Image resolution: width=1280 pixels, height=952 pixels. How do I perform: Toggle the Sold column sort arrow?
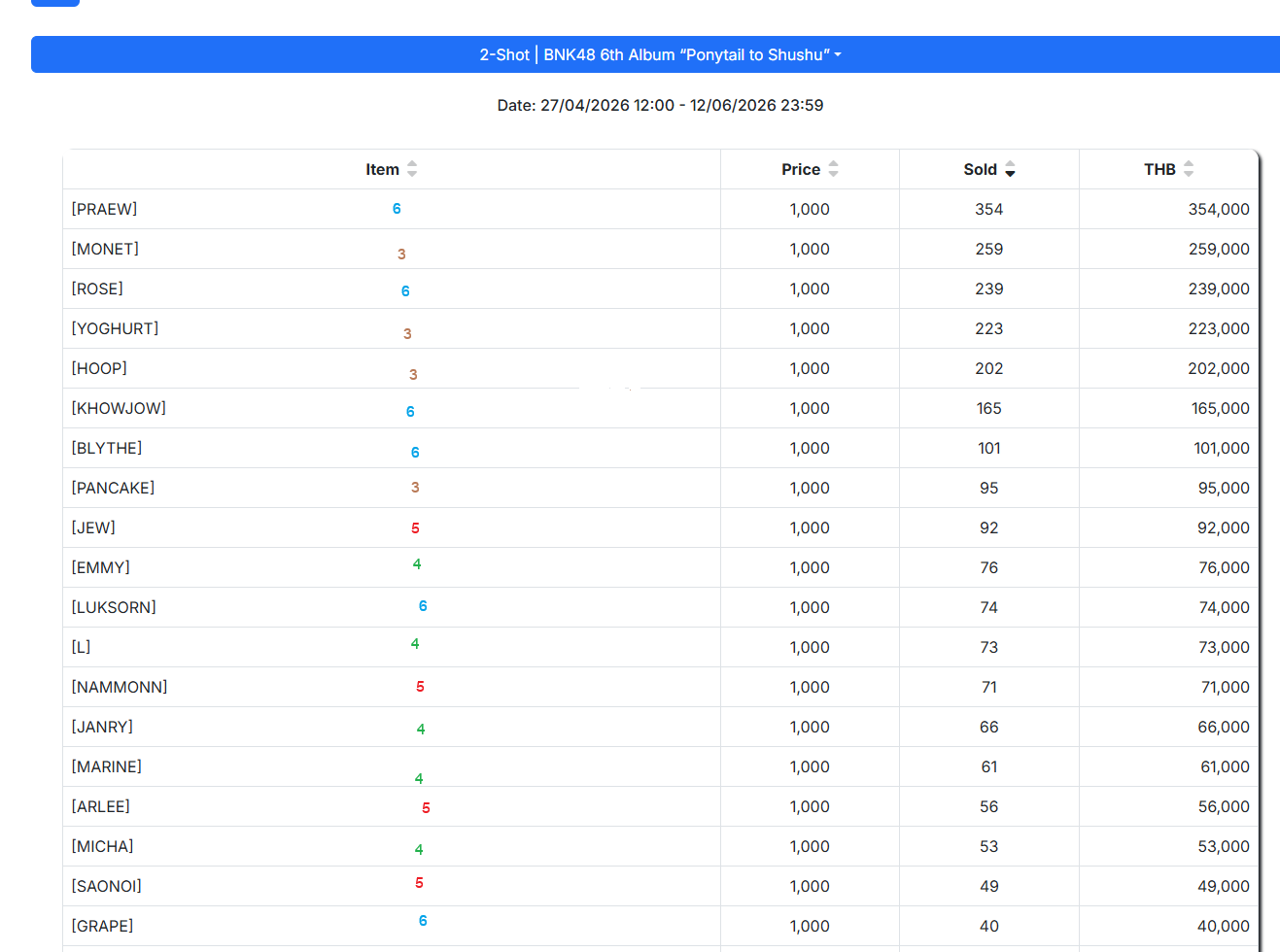click(x=1010, y=169)
